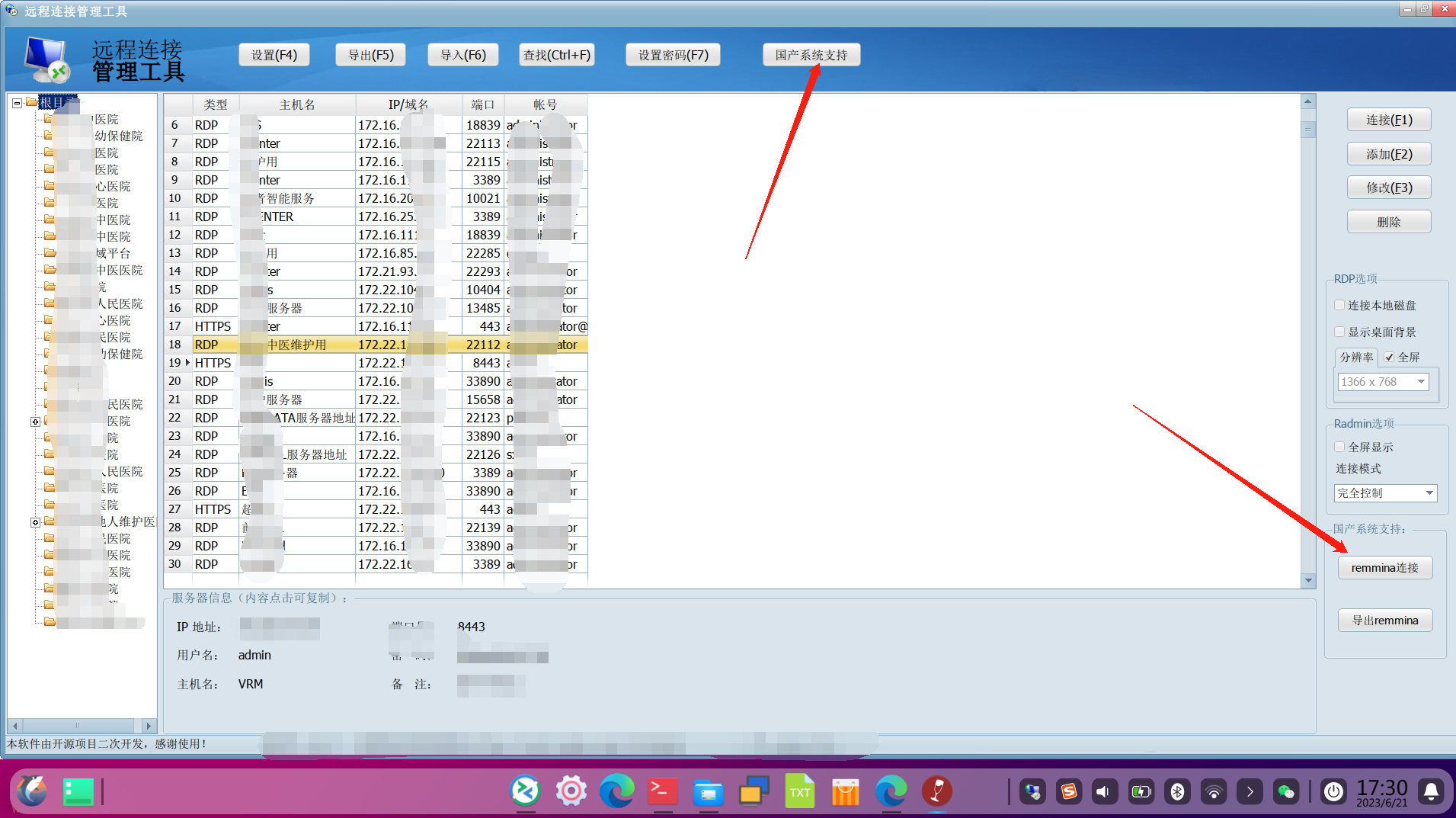The width and height of the screenshot is (1456, 818).
Task: Click the 设置密码(F7) button
Action: pos(674,55)
